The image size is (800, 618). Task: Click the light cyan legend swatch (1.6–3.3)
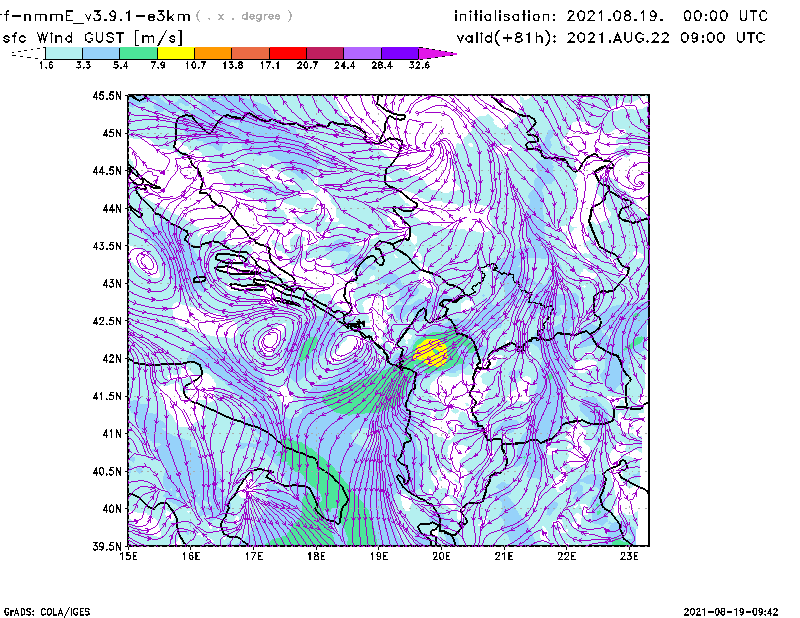tap(64, 53)
